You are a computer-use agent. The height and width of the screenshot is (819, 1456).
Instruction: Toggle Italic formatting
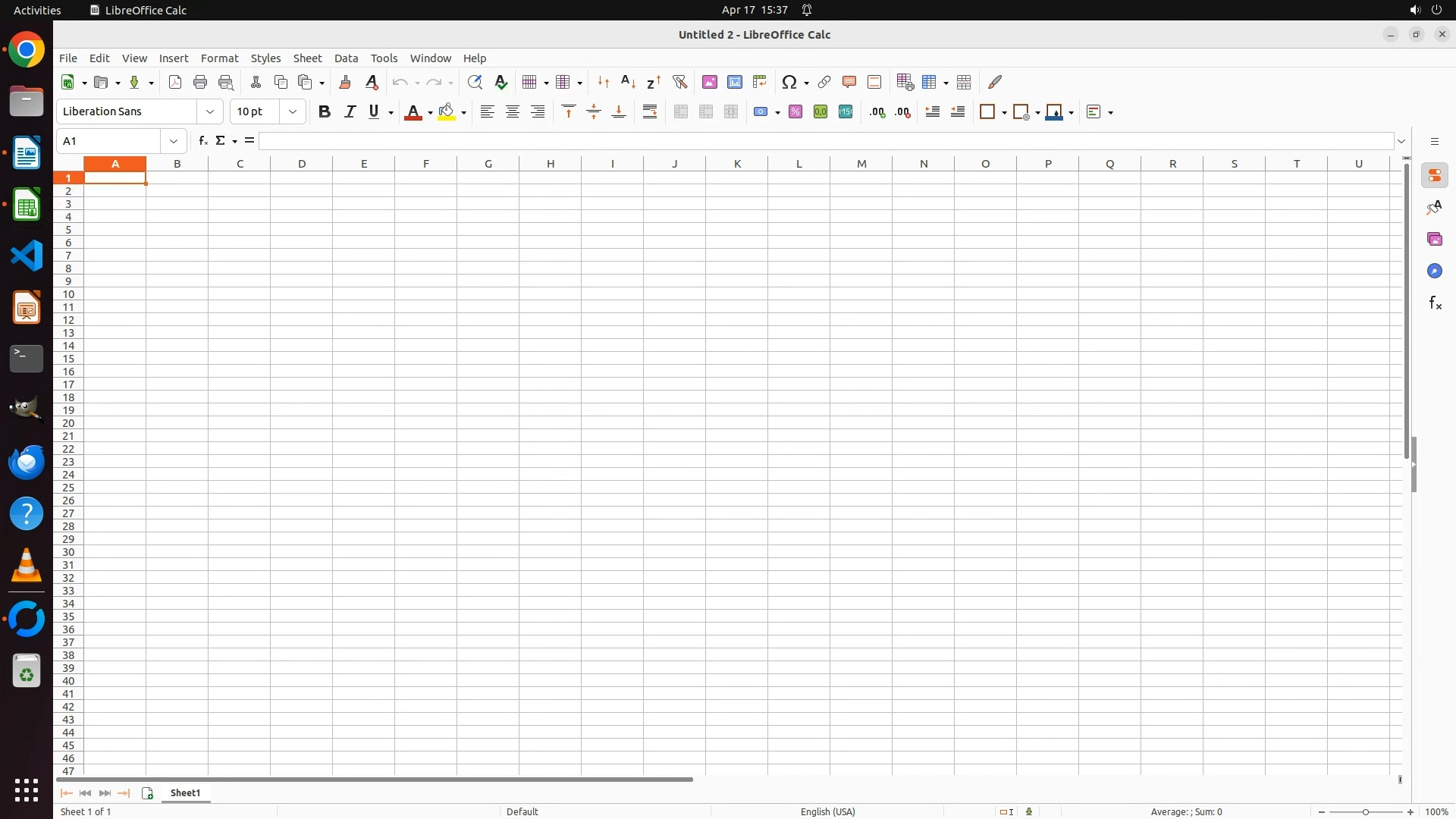pyautogui.click(x=350, y=112)
